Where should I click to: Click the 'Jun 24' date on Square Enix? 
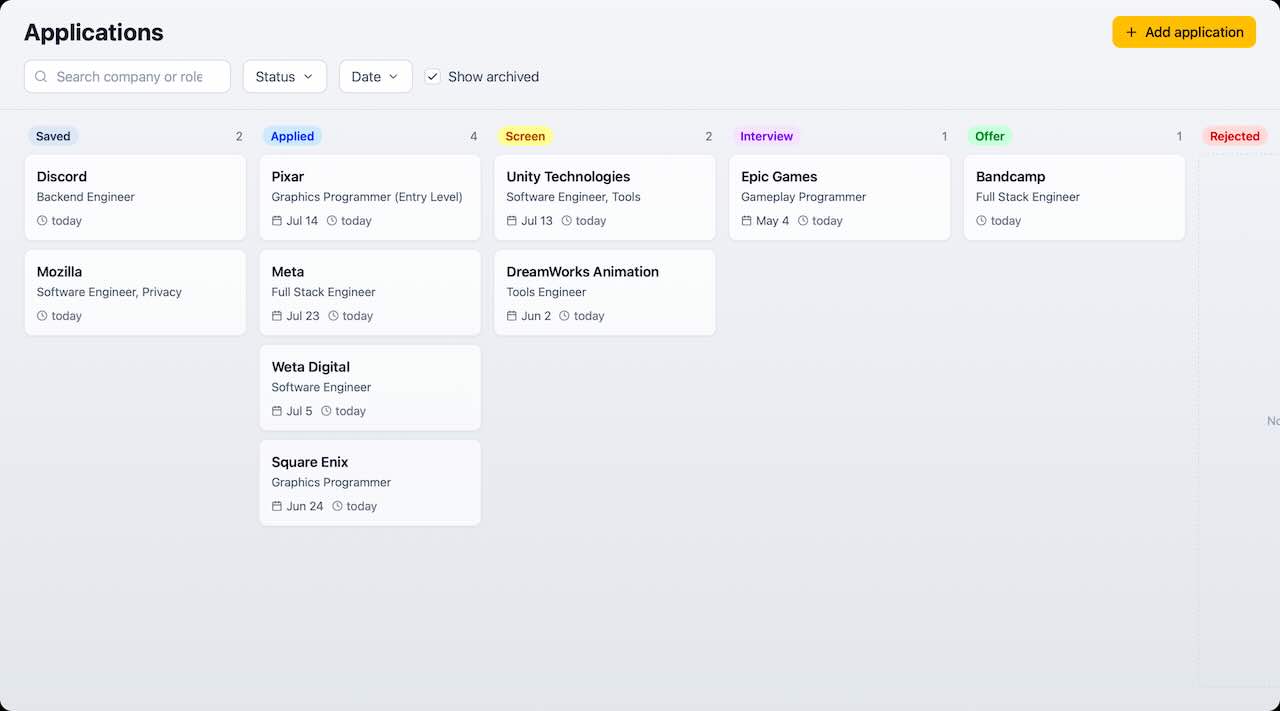click(305, 506)
